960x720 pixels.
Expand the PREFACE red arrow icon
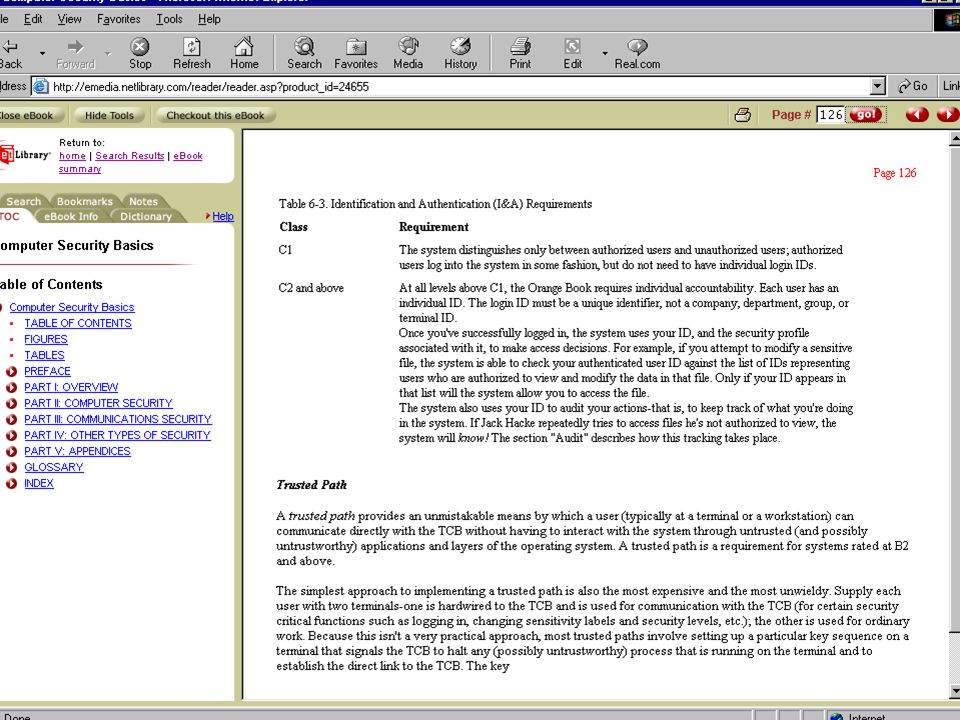tap(11, 372)
